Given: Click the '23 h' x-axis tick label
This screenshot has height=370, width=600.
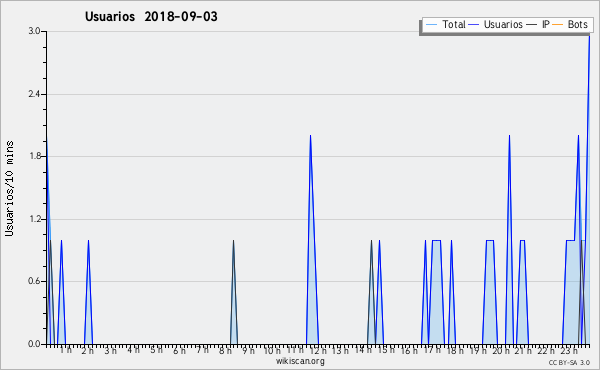Looking at the screenshot, I should click(569, 350).
